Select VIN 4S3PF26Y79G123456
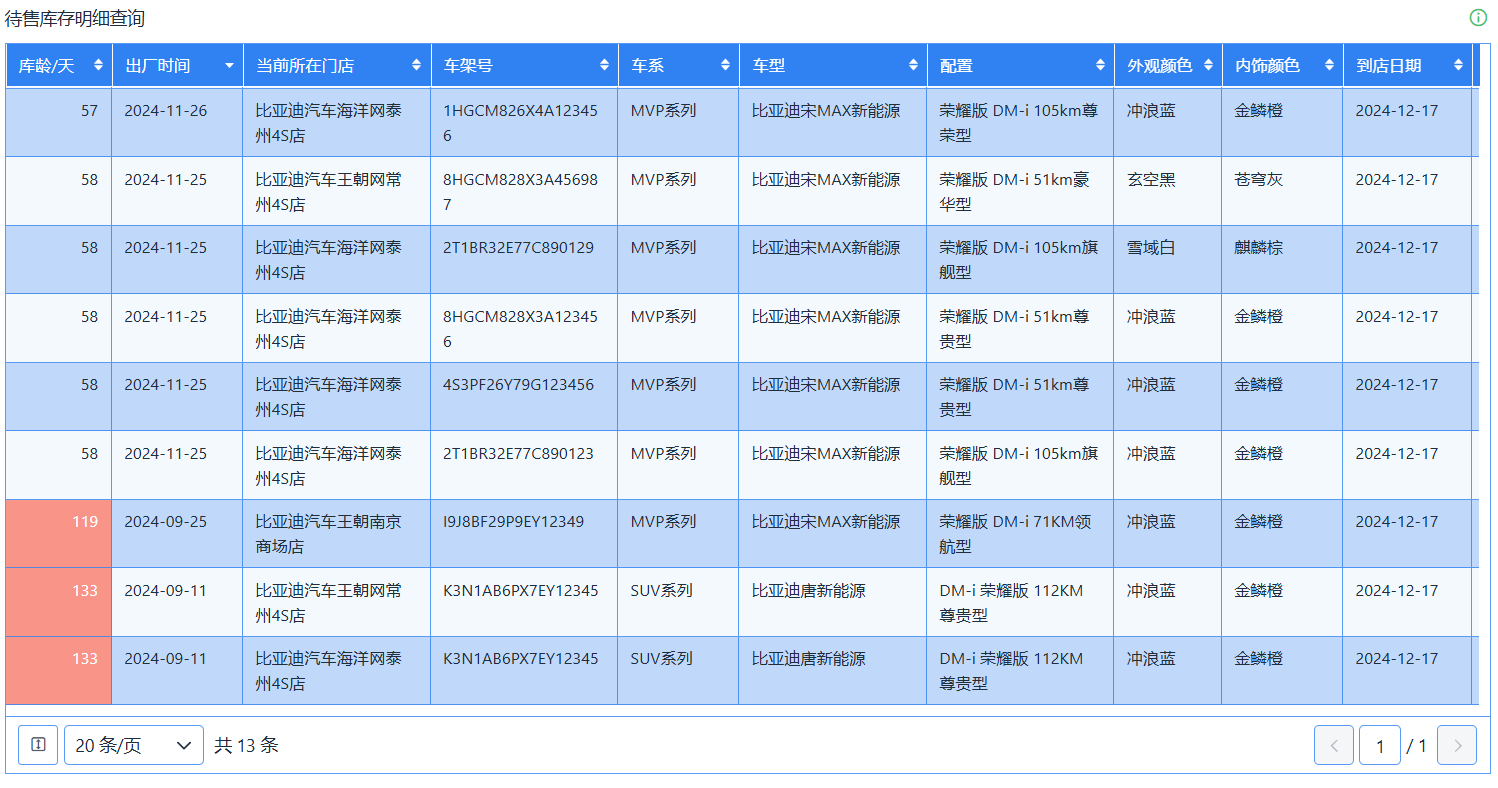The width and height of the screenshot is (1498, 788). [518, 384]
